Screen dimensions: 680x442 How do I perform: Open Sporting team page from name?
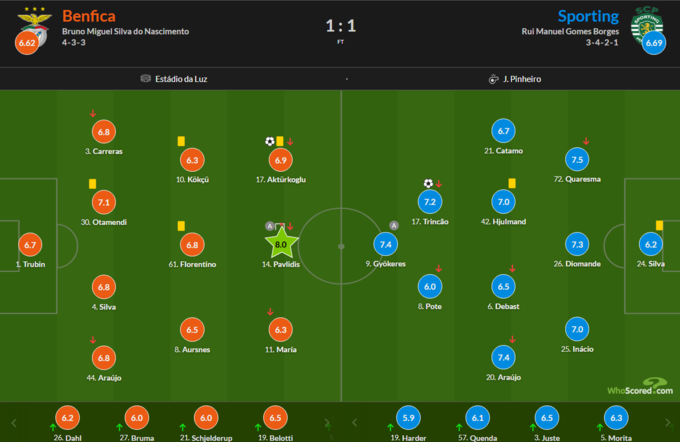pyautogui.click(x=587, y=16)
